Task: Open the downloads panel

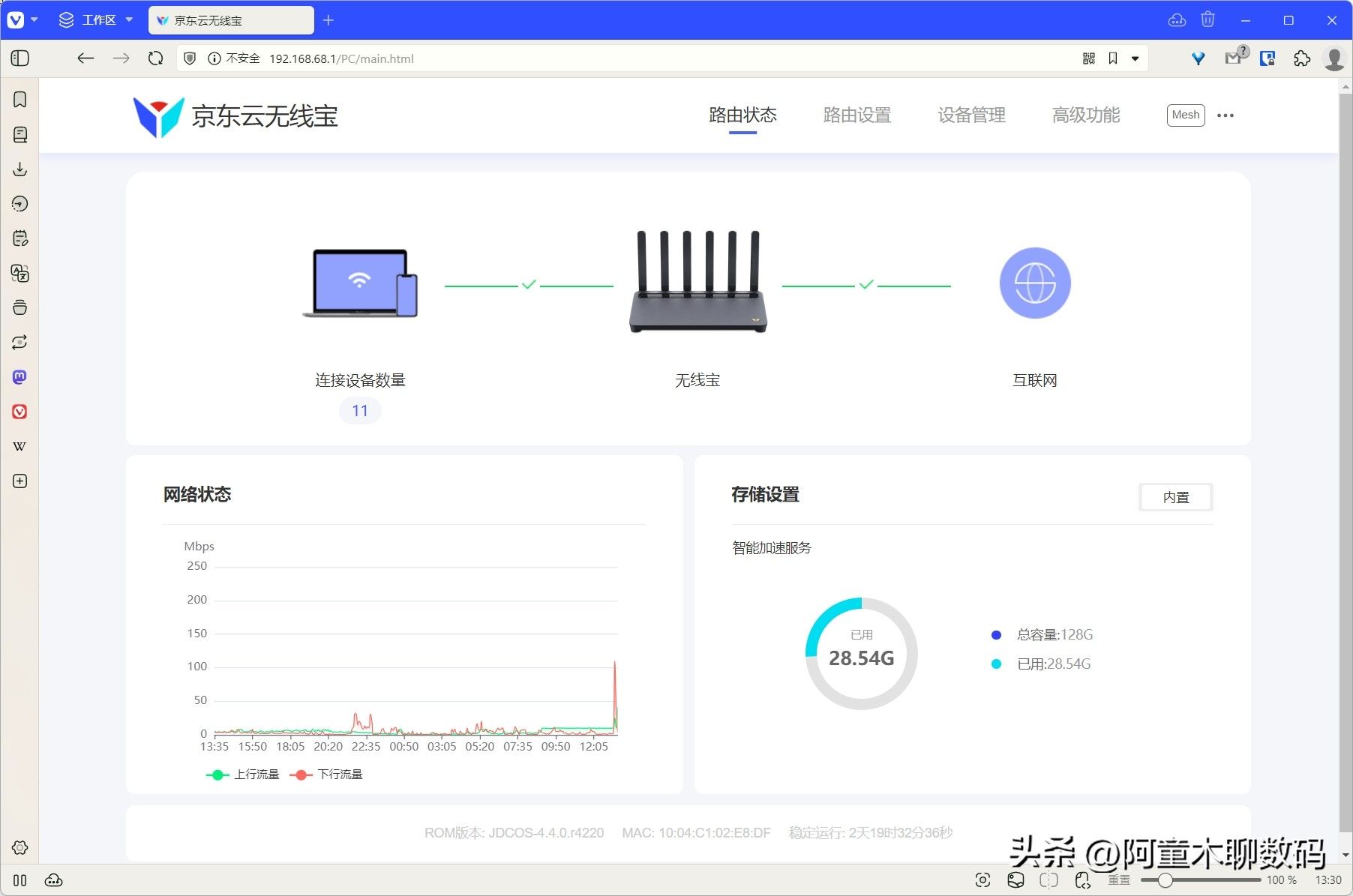Action: click(x=20, y=169)
